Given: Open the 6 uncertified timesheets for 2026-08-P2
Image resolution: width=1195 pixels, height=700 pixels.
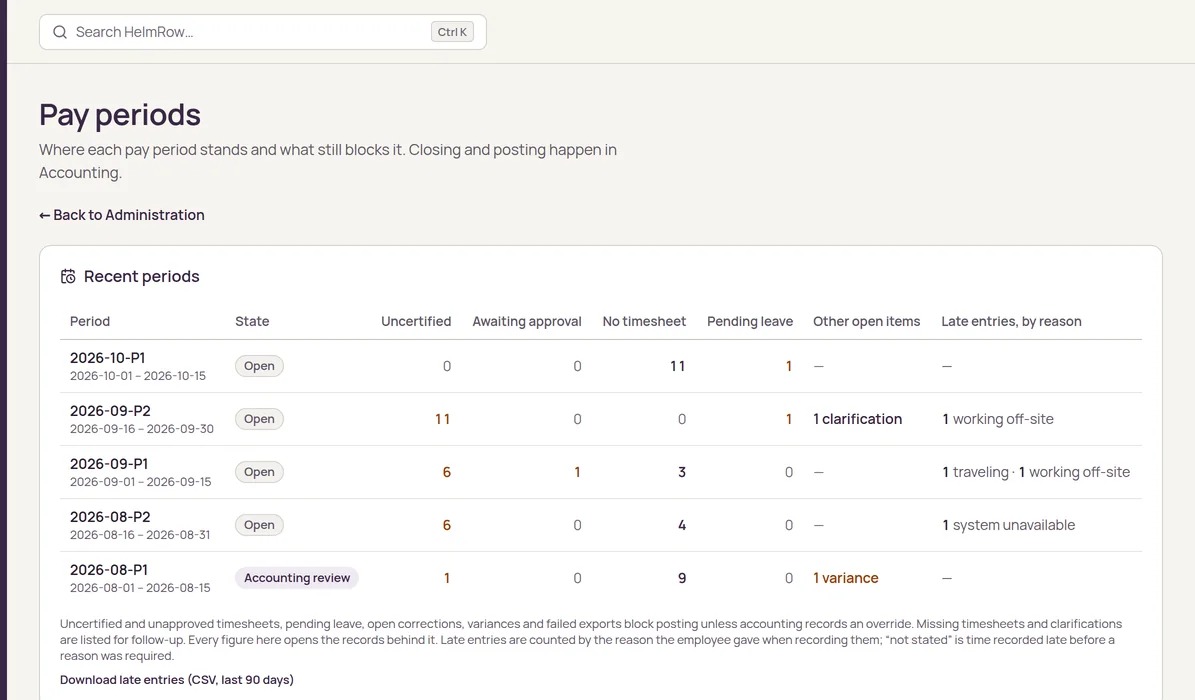Looking at the screenshot, I should coord(447,525).
